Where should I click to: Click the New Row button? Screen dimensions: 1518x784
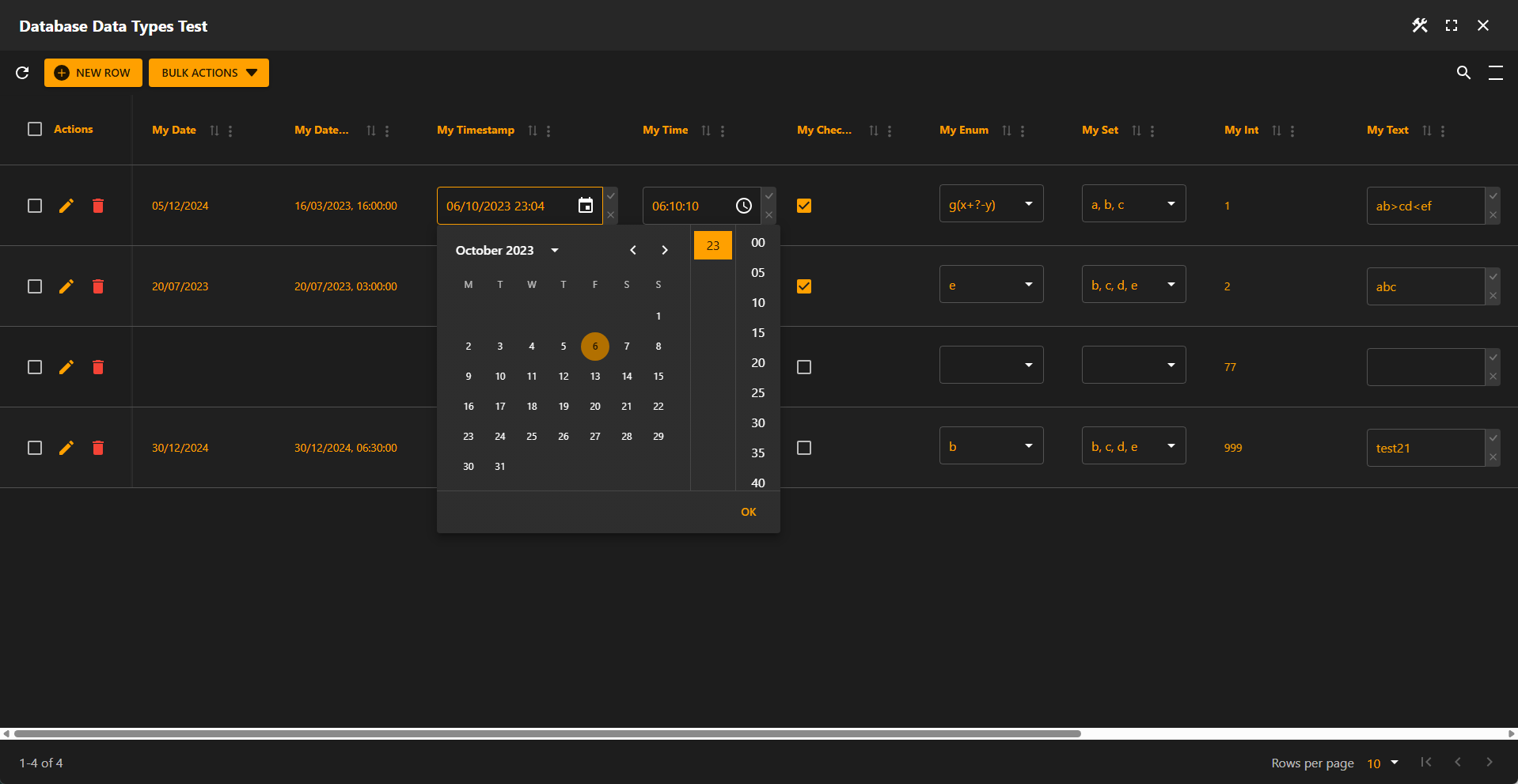93,73
